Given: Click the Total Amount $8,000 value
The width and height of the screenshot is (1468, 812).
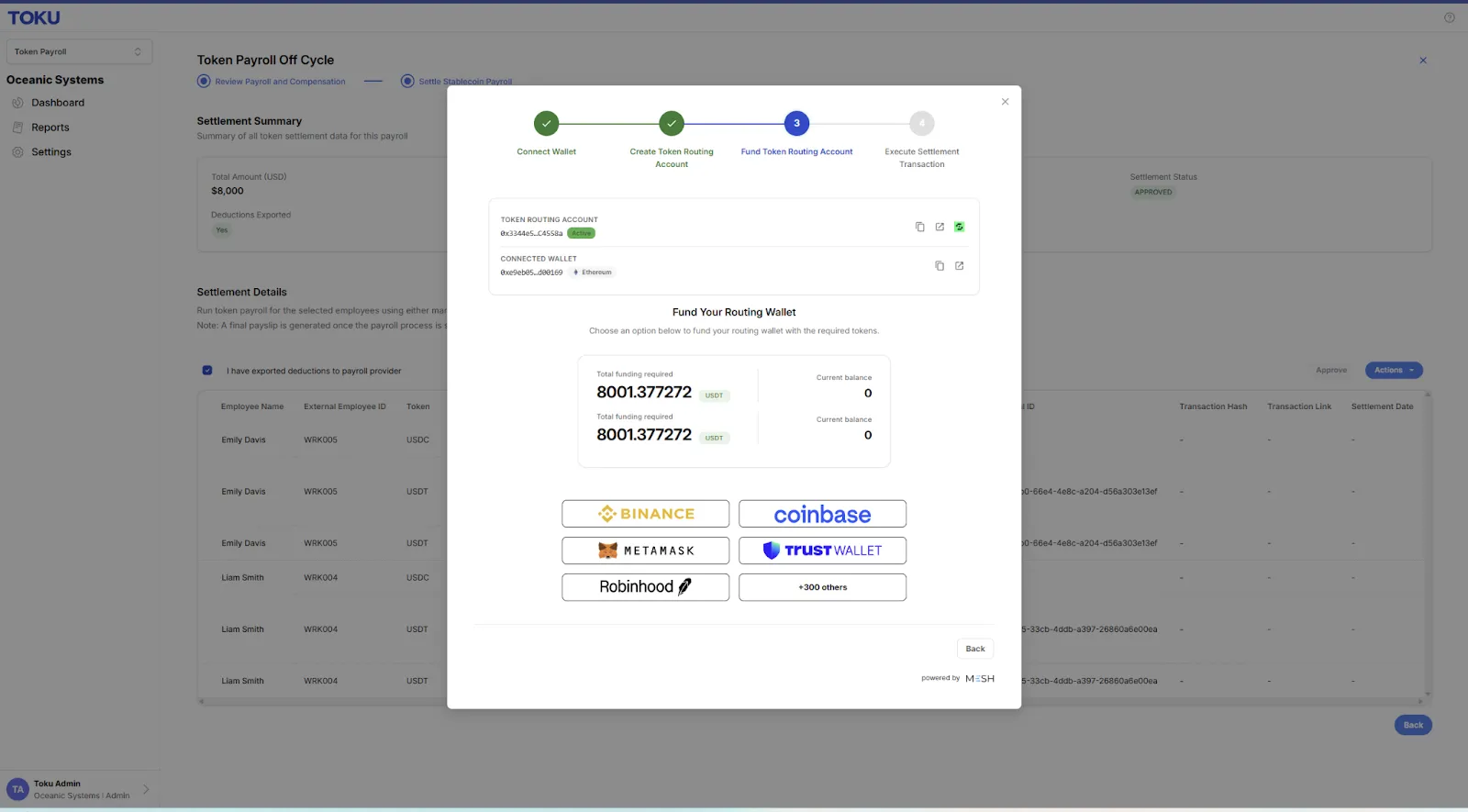Looking at the screenshot, I should (x=228, y=191).
